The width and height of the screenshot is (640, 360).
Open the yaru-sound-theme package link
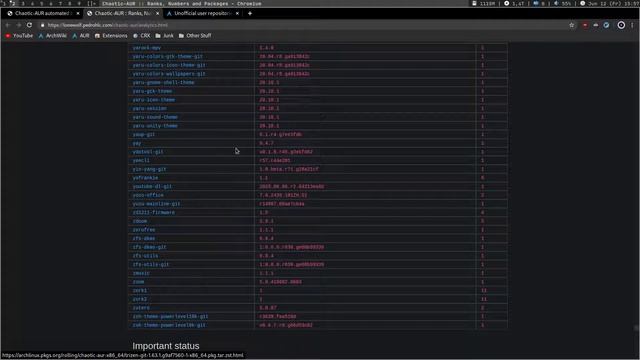point(155,117)
